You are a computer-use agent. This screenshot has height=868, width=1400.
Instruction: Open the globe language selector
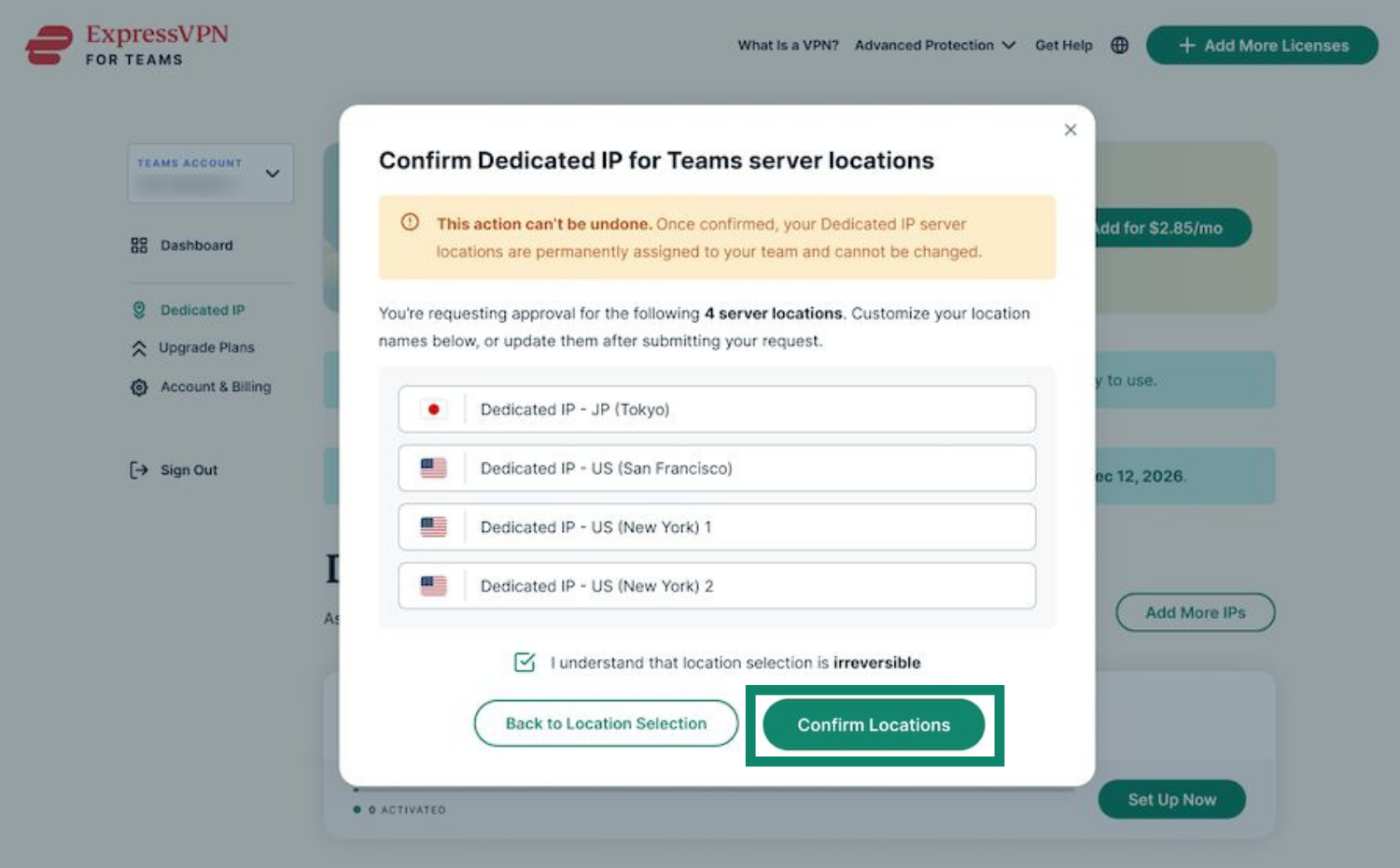[x=1119, y=45]
